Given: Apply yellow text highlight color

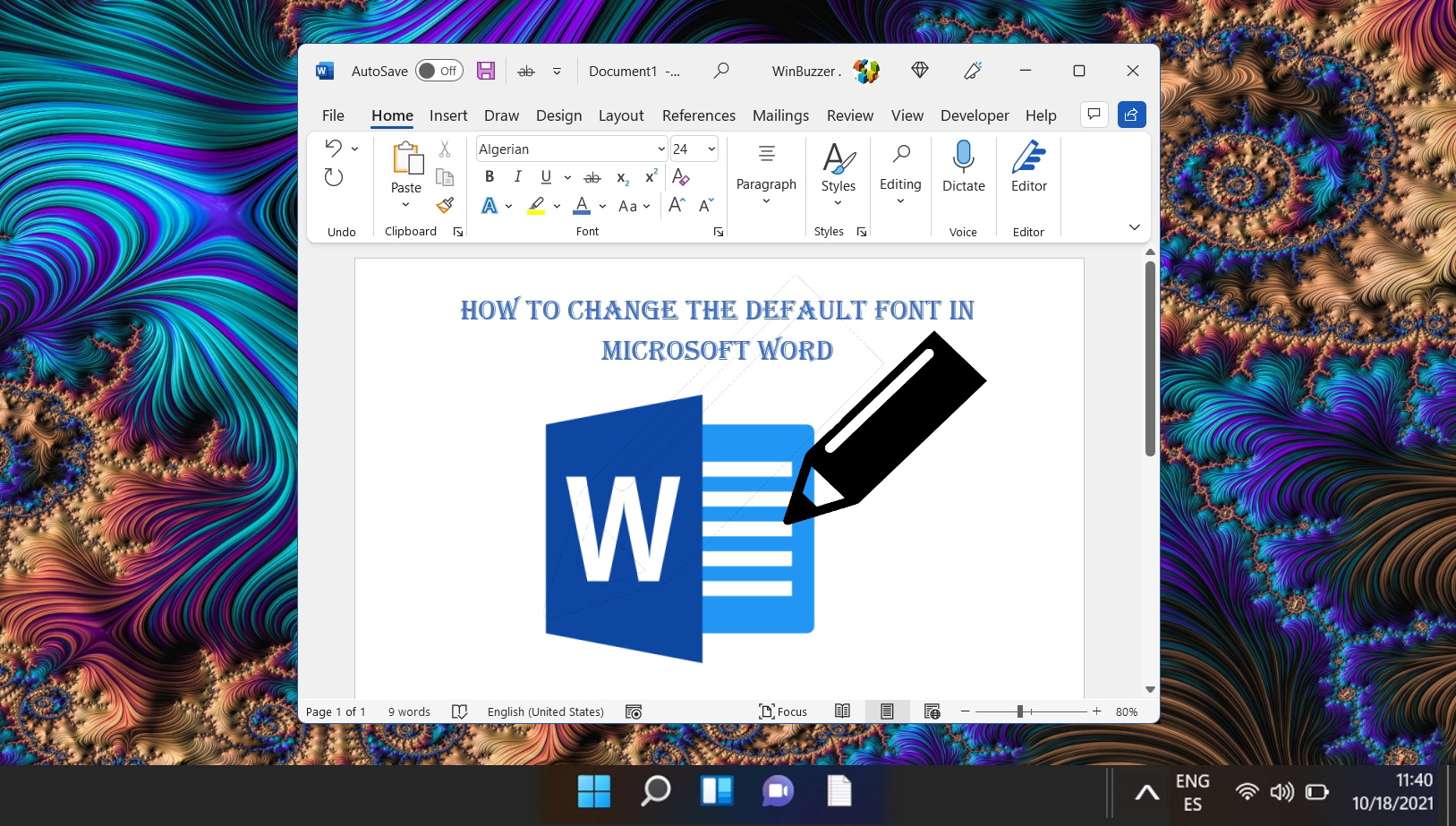Looking at the screenshot, I should pos(536,206).
